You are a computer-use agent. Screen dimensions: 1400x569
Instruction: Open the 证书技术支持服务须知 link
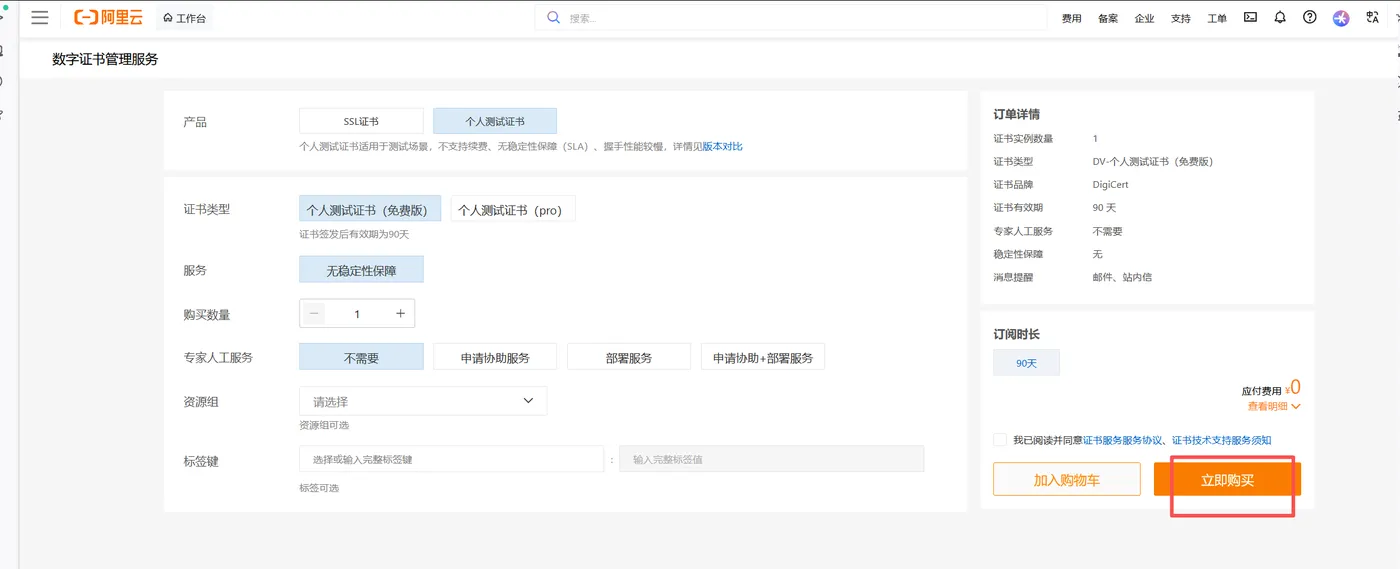1222,440
